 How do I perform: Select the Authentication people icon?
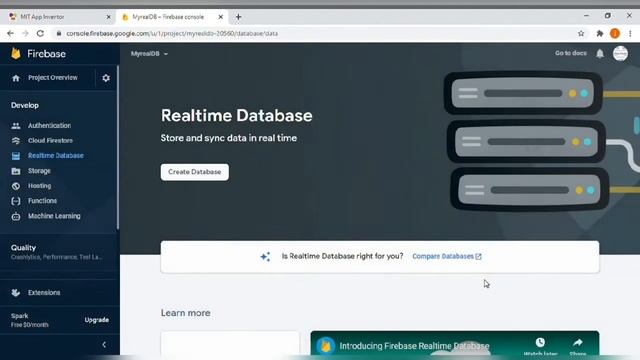click(x=16, y=126)
